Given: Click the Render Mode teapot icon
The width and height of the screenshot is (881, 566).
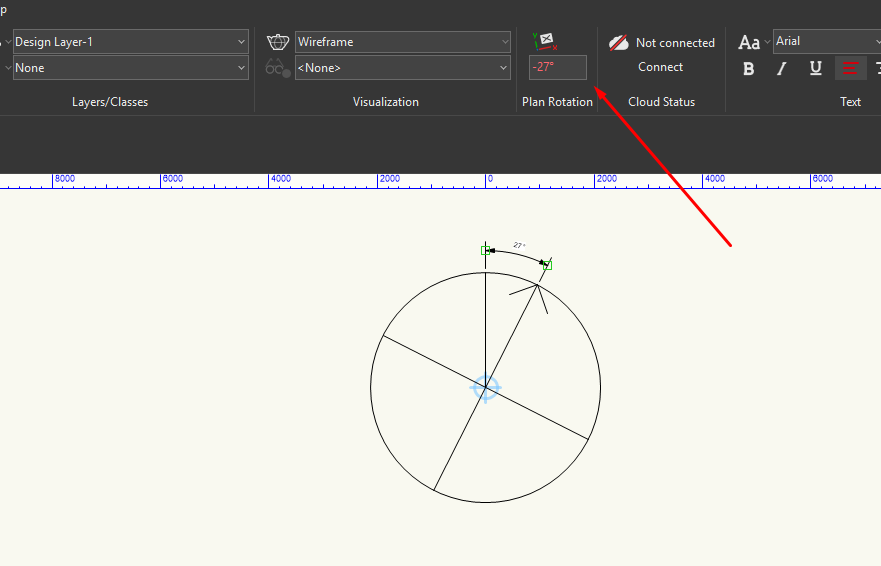Looking at the screenshot, I should point(278,42).
